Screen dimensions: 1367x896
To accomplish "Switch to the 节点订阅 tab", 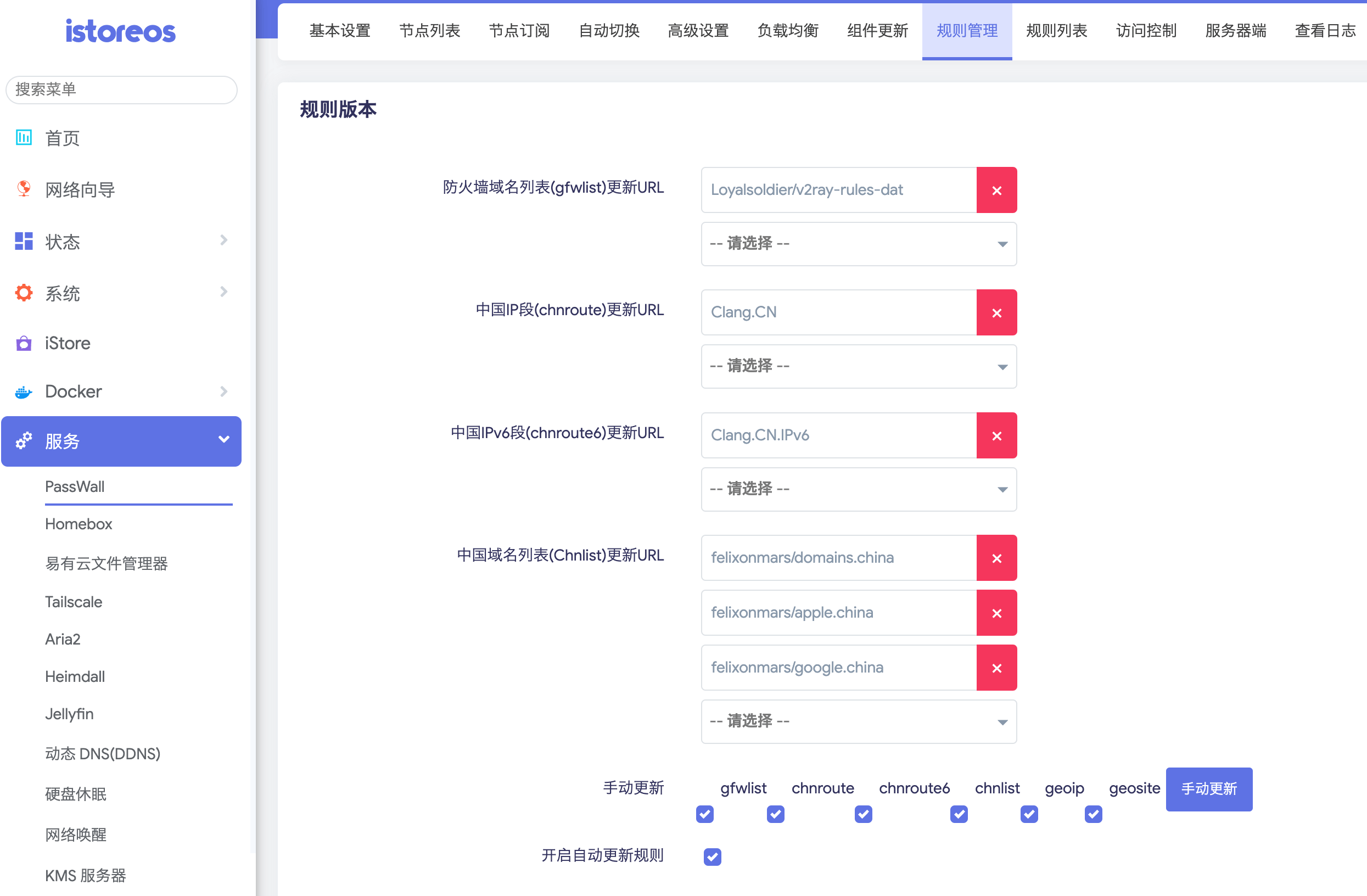I will [x=519, y=30].
